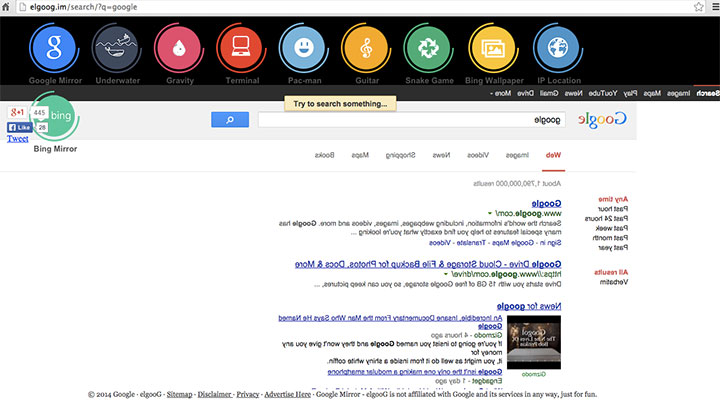This screenshot has width=720, height=401.
Task: Click the mirrored Google logo
Action: [x=602, y=119]
